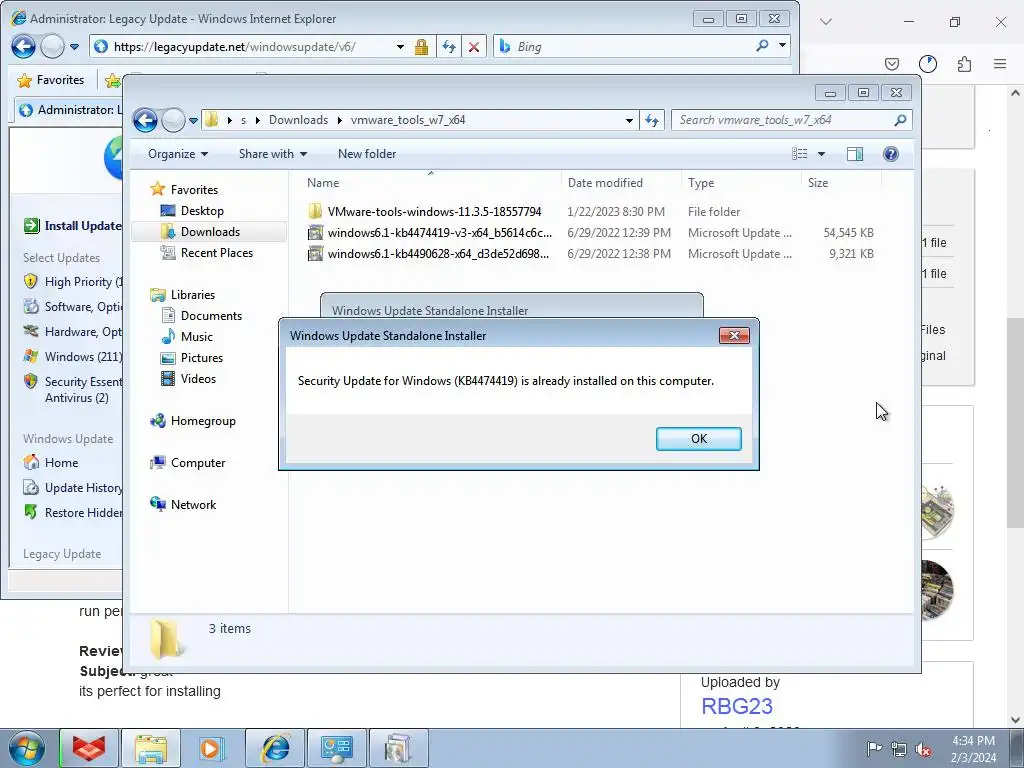Click the Save to Pocket icon
This screenshot has height=768, width=1024.
pyautogui.click(x=891, y=63)
